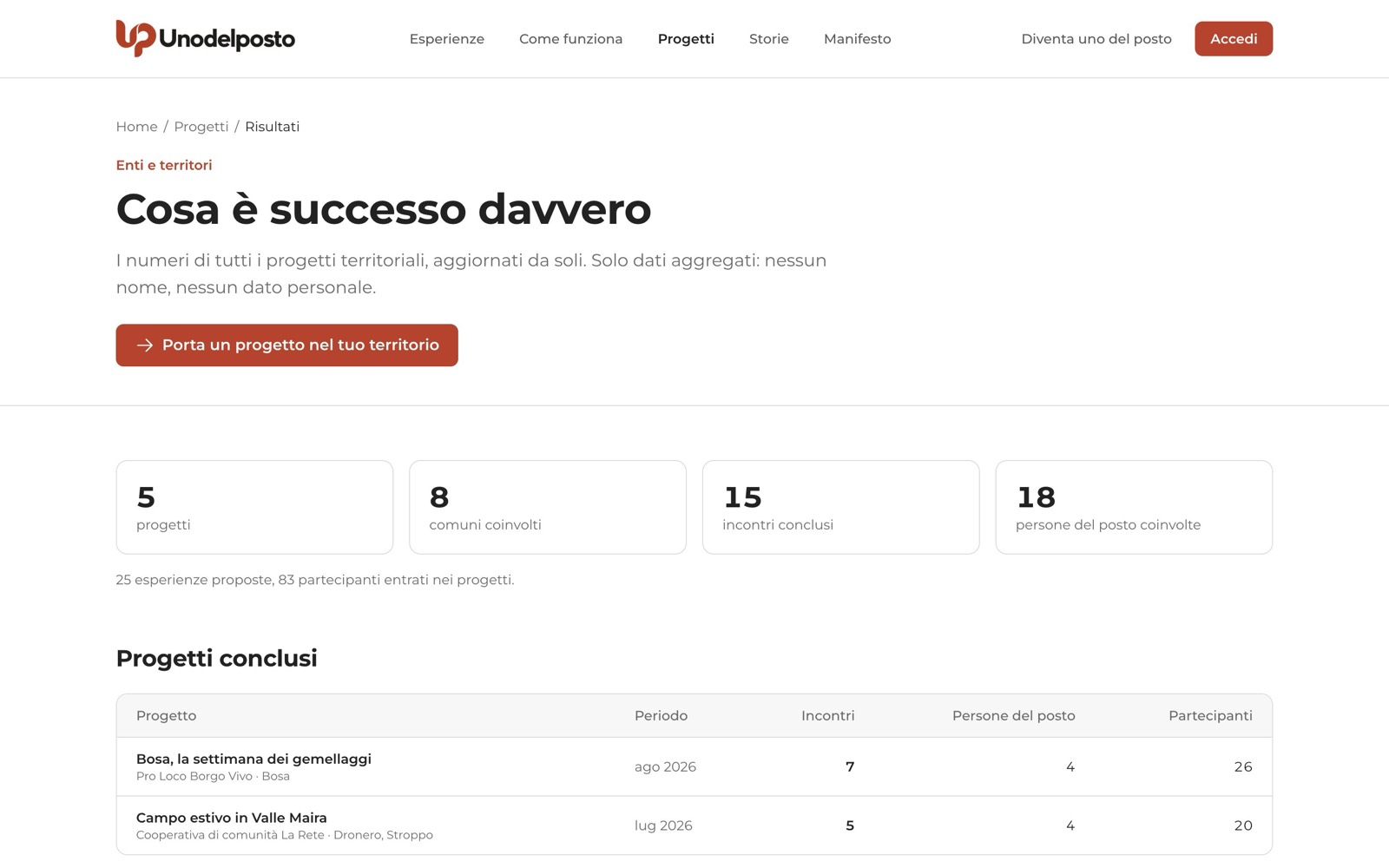This screenshot has width=1389, height=868.
Task: Click the Risultati breadcrumb
Action: tap(273, 127)
